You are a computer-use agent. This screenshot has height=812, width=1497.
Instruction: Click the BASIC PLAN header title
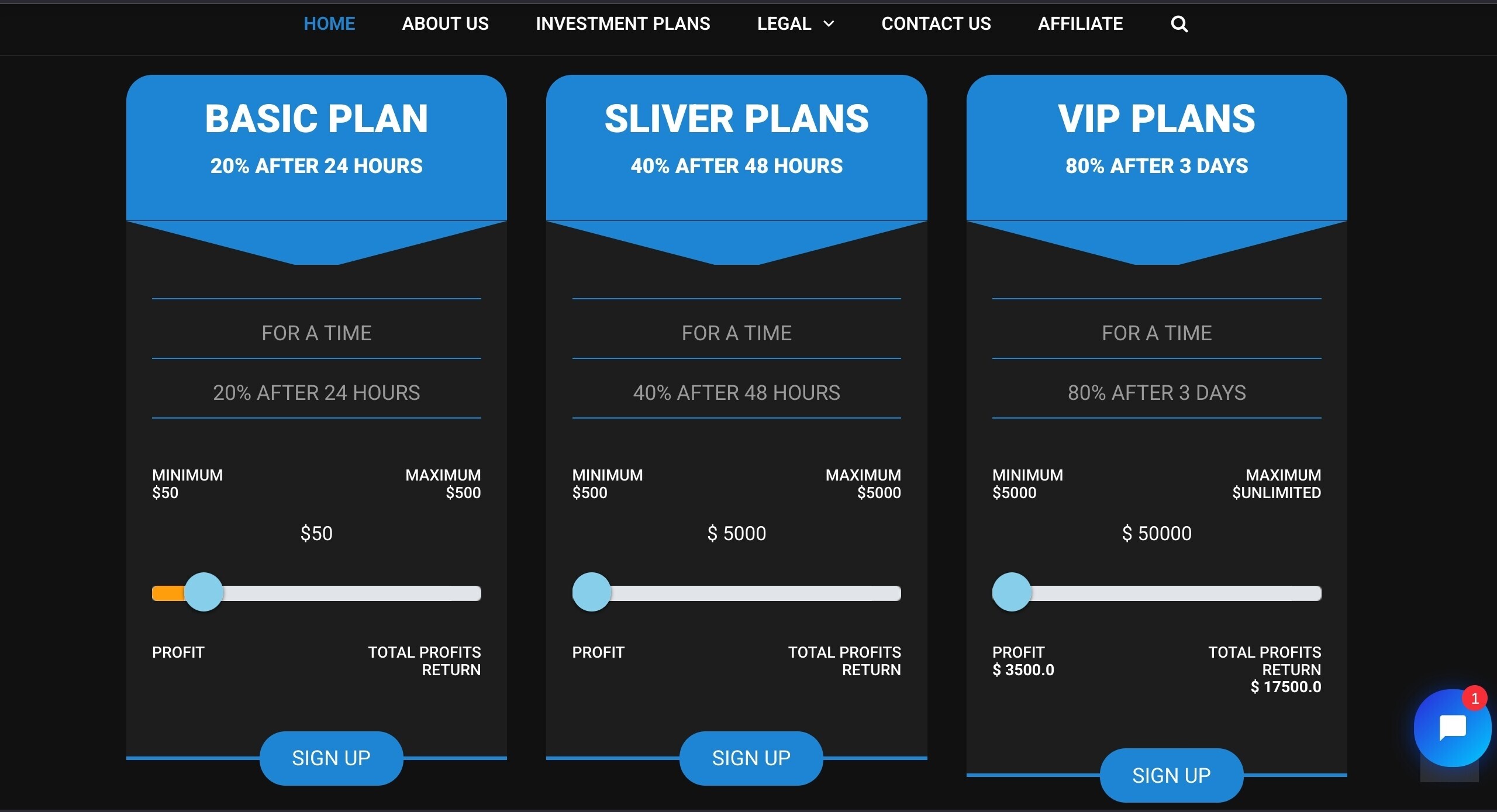click(316, 119)
